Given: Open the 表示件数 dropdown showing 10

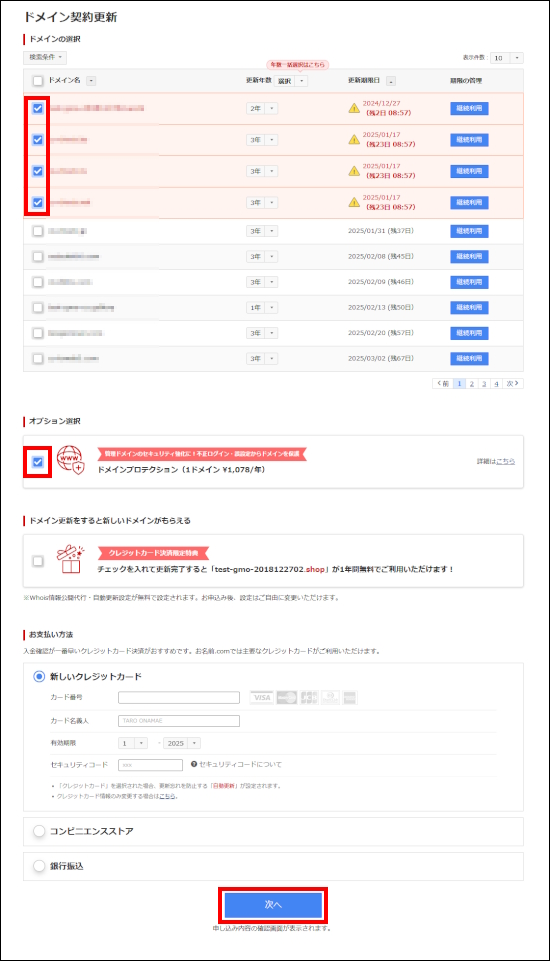Looking at the screenshot, I should pos(507,58).
